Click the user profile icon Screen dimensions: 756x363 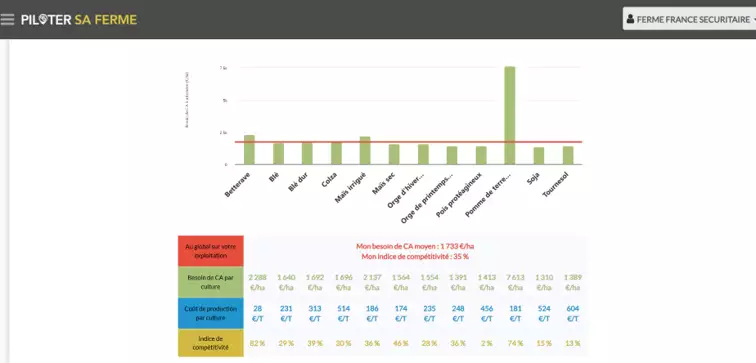[x=630, y=19]
